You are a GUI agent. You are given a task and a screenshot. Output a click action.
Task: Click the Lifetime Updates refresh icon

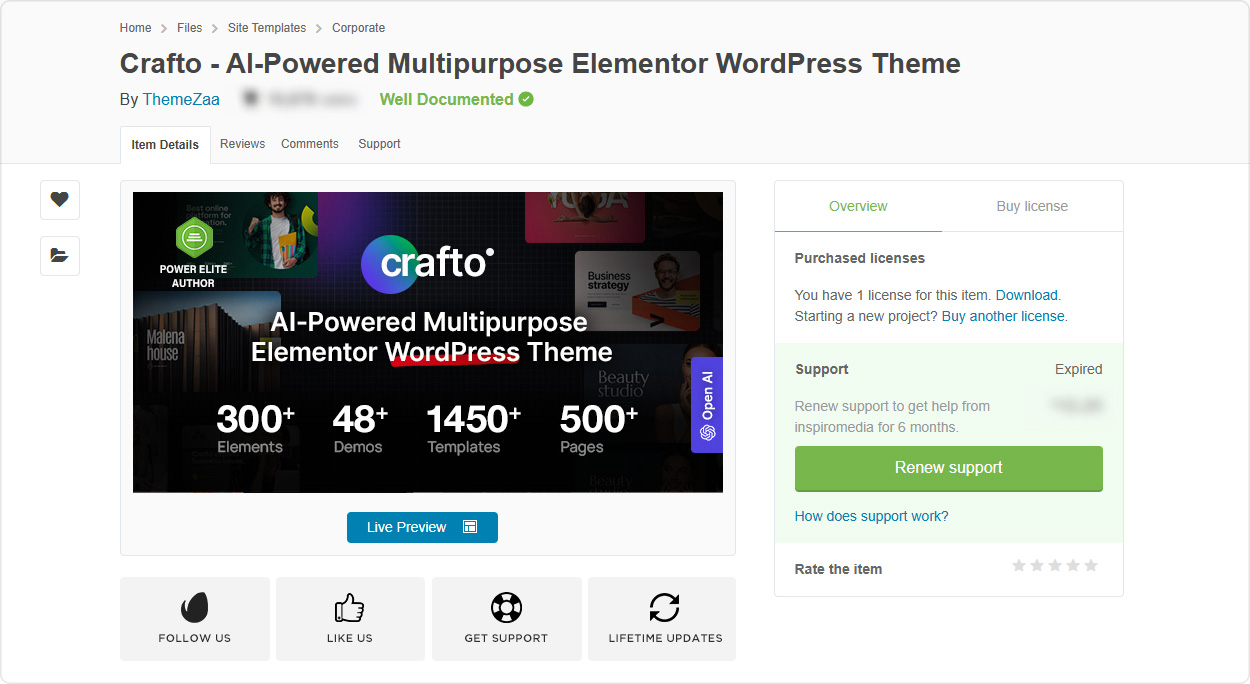click(664, 607)
